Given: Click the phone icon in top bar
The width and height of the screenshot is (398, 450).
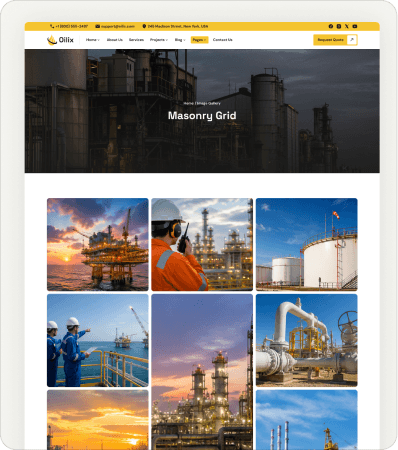Looking at the screenshot, I should click(x=52, y=26).
